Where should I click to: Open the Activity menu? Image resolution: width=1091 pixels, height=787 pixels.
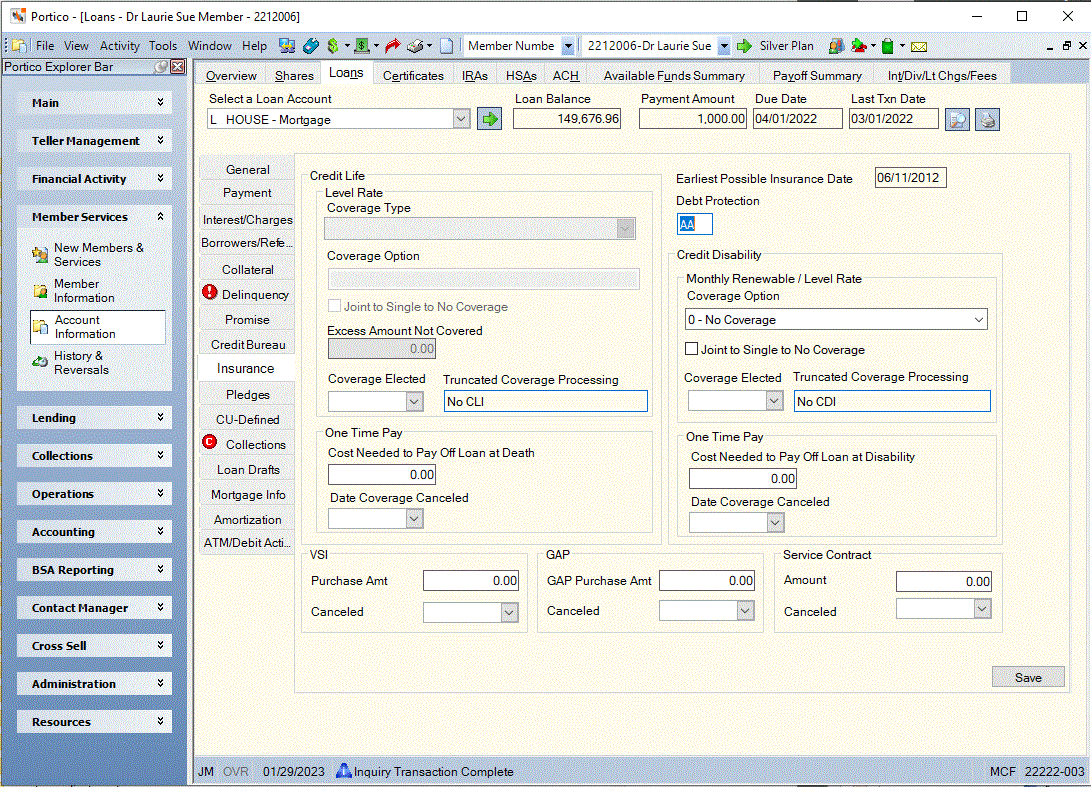click(x=120, y=46)
